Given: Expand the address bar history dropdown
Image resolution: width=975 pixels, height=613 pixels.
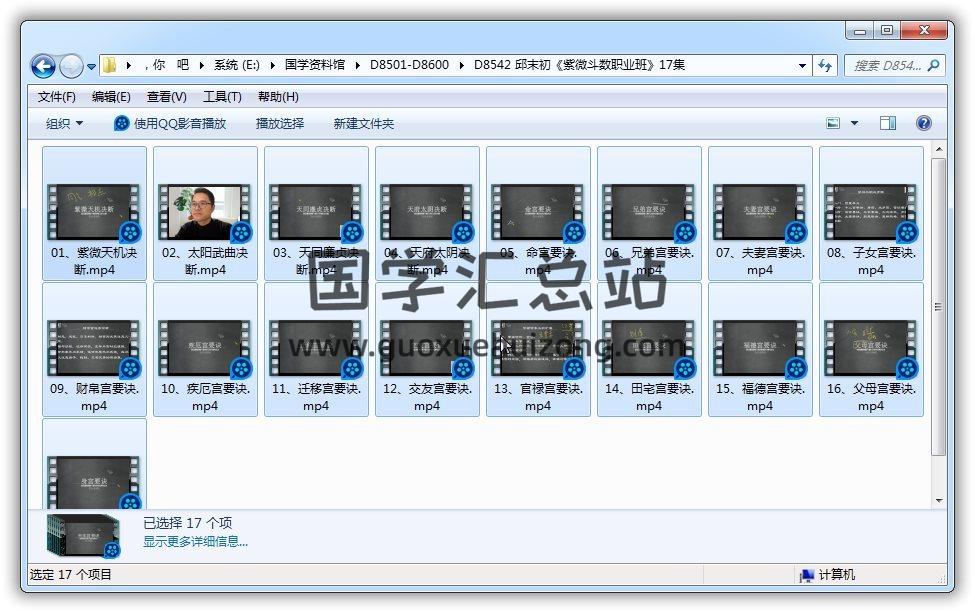Looking at the screenshot, I should tap(802, 66).
